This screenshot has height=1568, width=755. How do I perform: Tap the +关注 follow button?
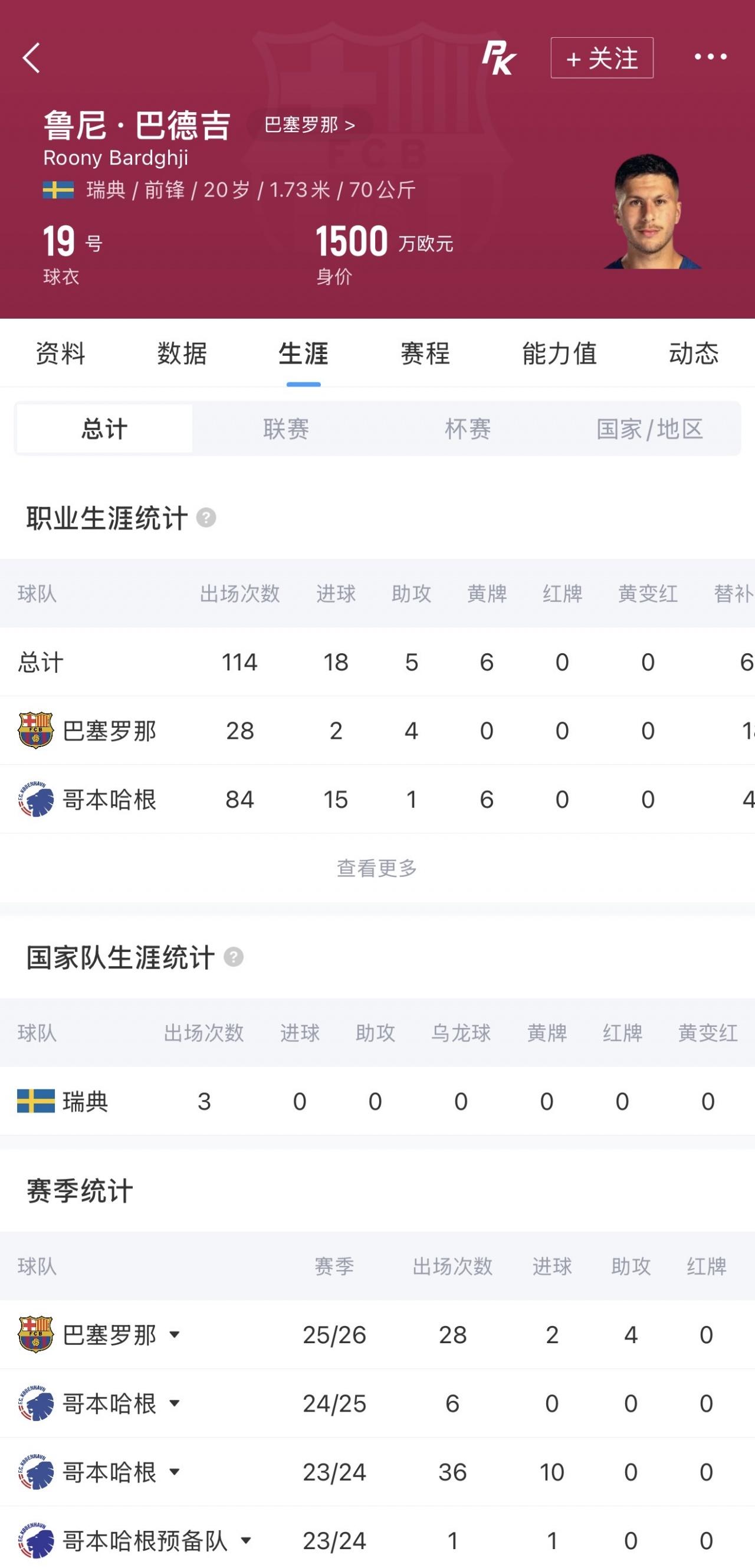(x=602, y=58)
